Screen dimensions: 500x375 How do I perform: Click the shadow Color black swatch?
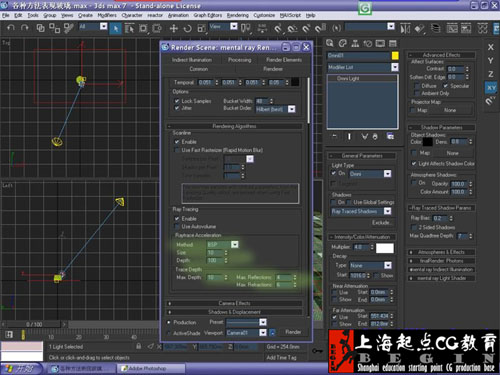(x=428, y=142)
